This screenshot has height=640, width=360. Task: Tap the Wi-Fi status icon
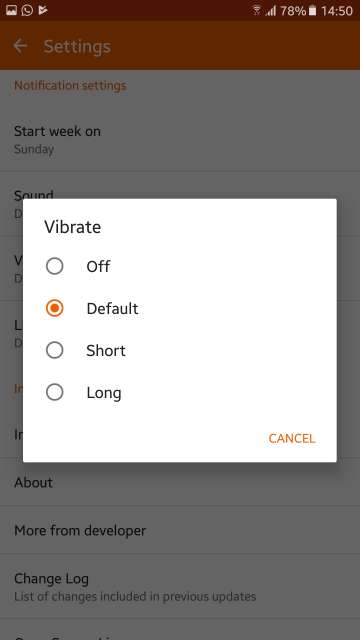point(257,11)
